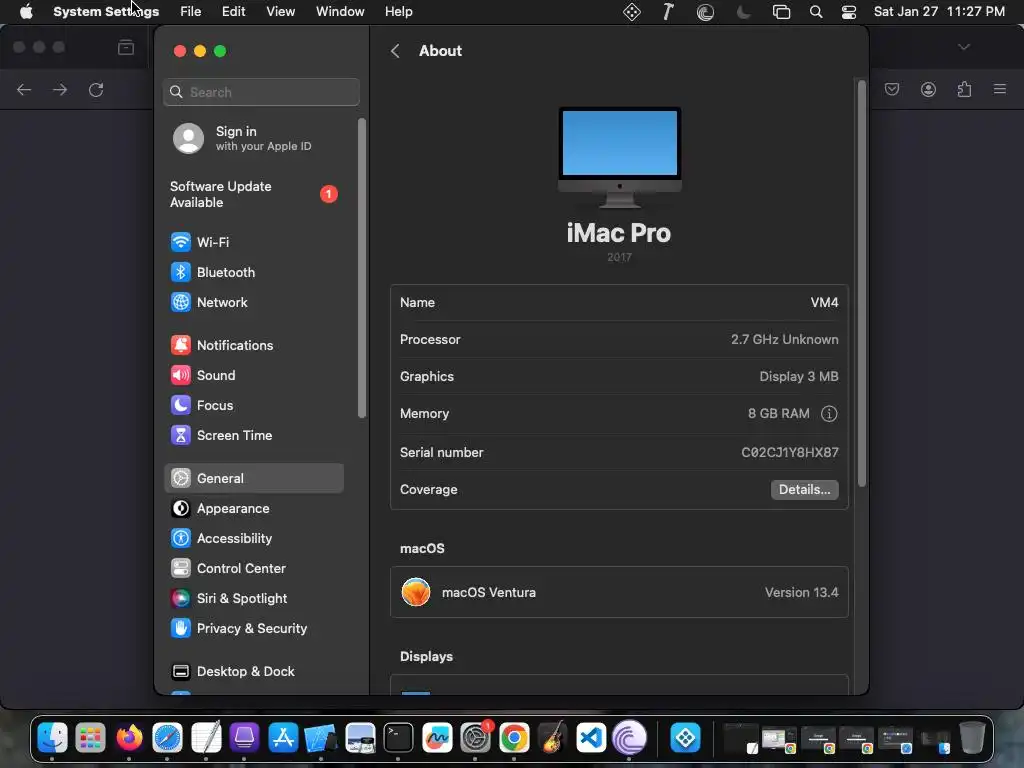The width and height of the screenshot is (1024, 768).
Task: Click Pocket icon in background browser window
Action: [892, 89]
